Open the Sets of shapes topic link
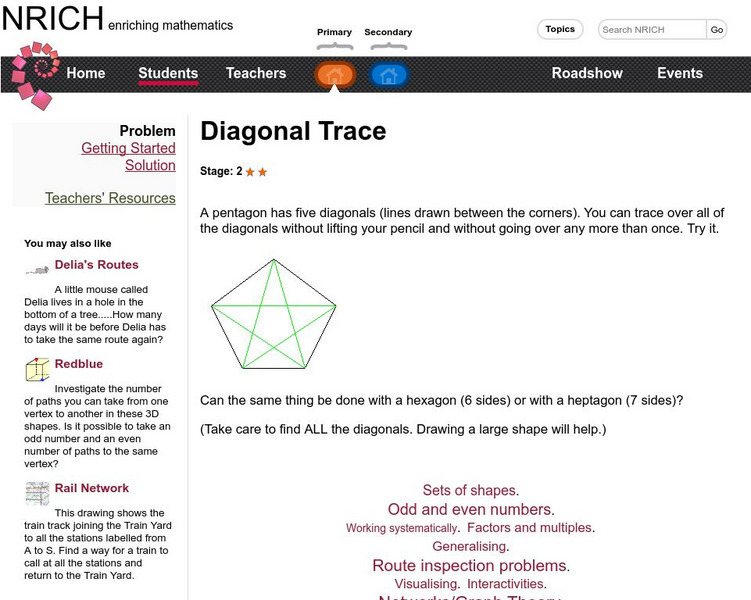 471,490
